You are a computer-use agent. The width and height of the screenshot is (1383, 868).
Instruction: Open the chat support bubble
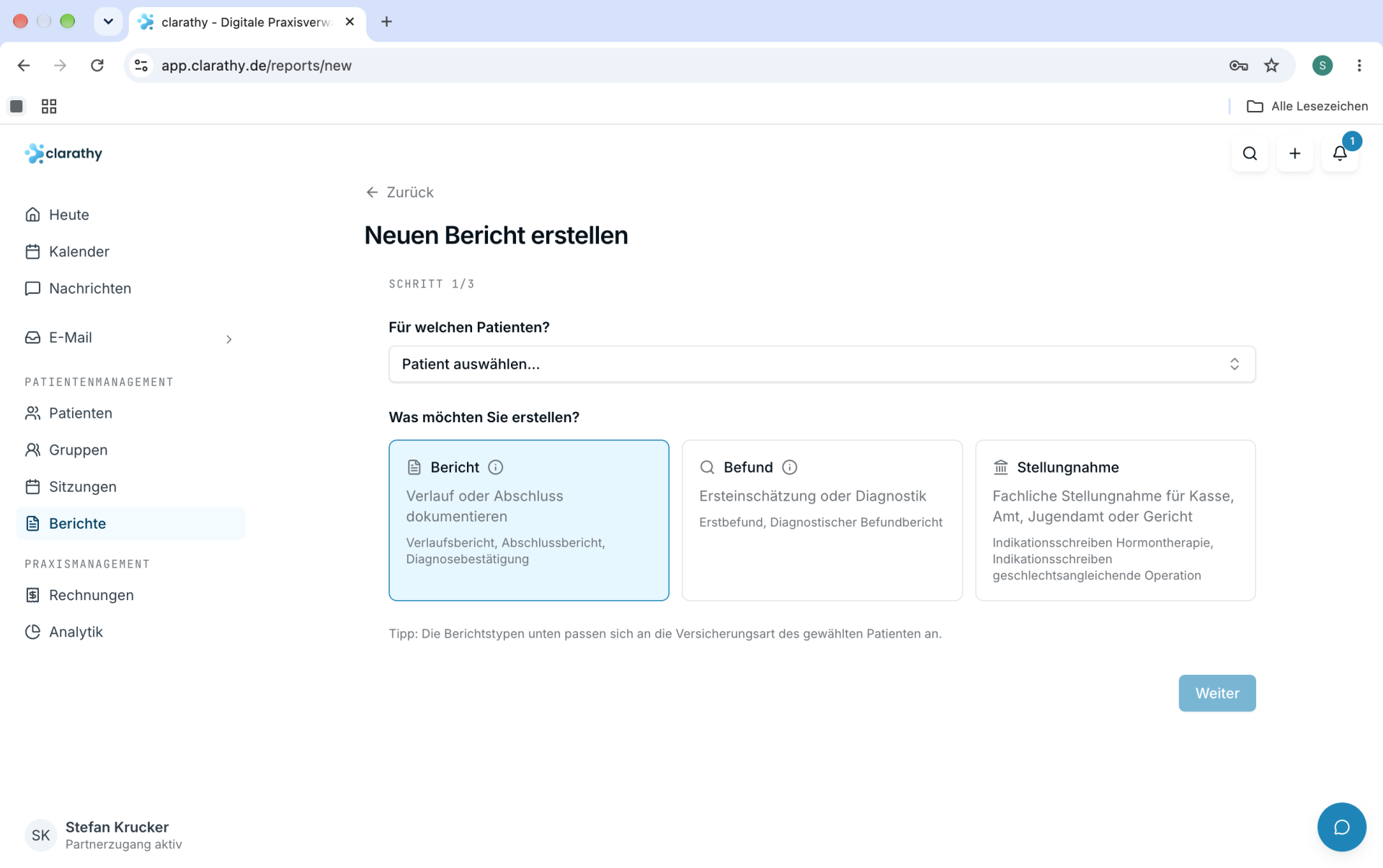(1341, 827)
